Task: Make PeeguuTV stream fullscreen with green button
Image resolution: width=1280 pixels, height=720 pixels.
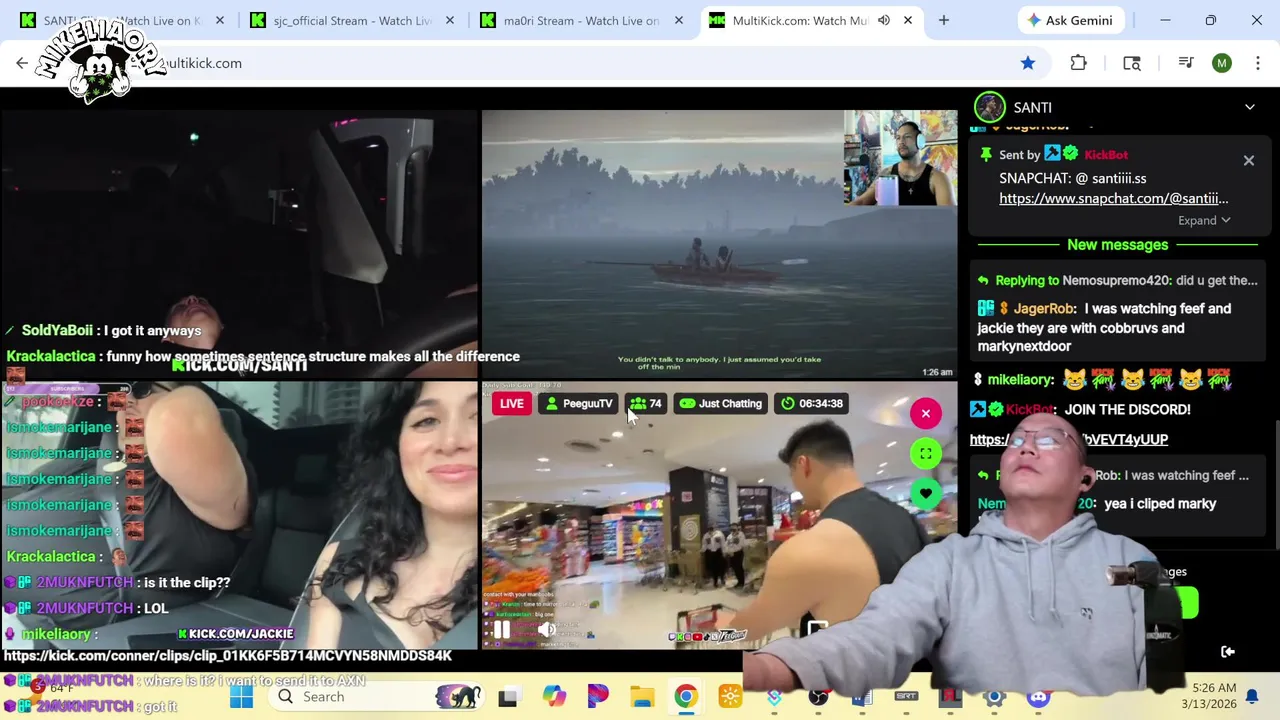Action: coord(926,454)
